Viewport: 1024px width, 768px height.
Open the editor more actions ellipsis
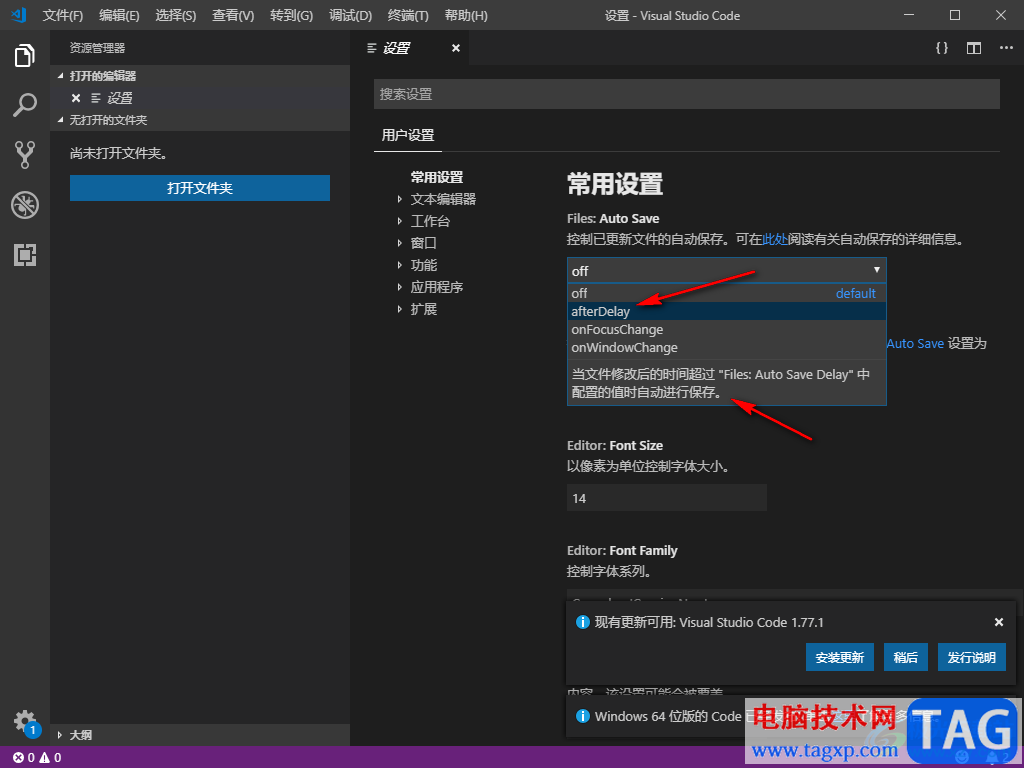[x=1006, y=48]
